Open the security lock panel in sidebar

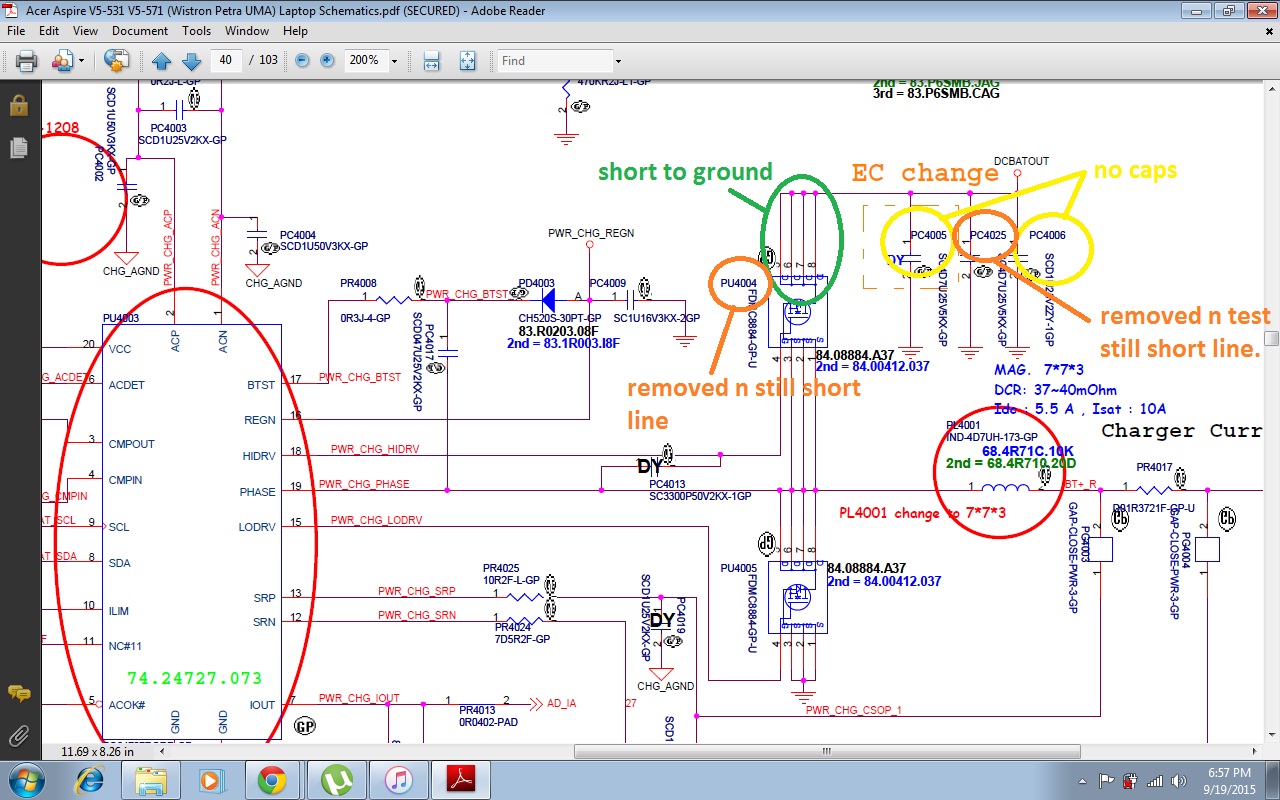coord(18,105)
